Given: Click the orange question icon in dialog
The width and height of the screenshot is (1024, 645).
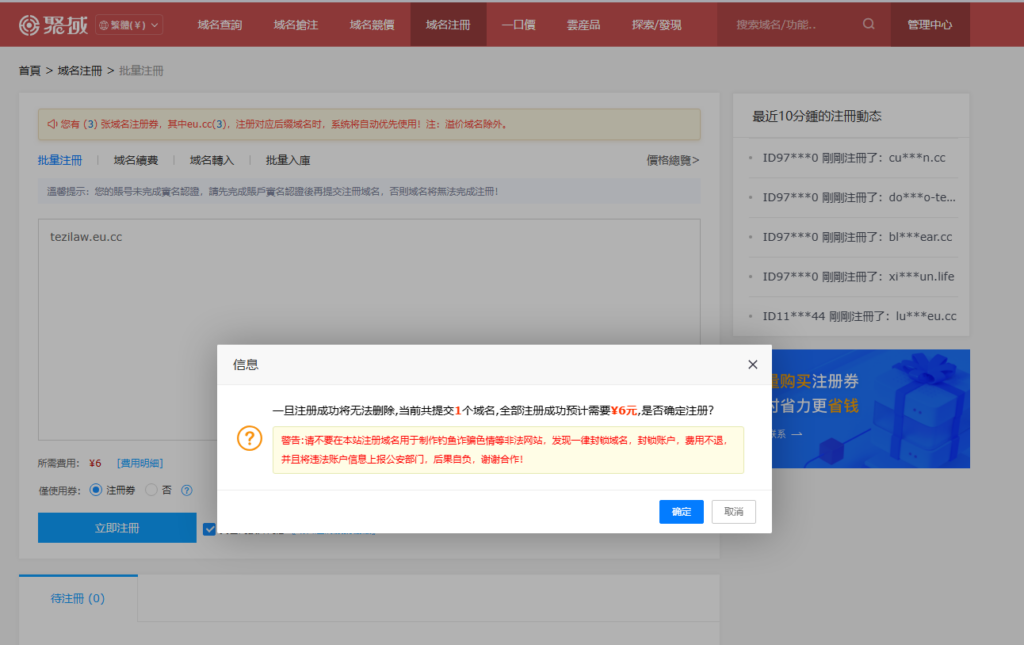Looking at the screenshot, I should pyautogui.click(x=249, y=438).
